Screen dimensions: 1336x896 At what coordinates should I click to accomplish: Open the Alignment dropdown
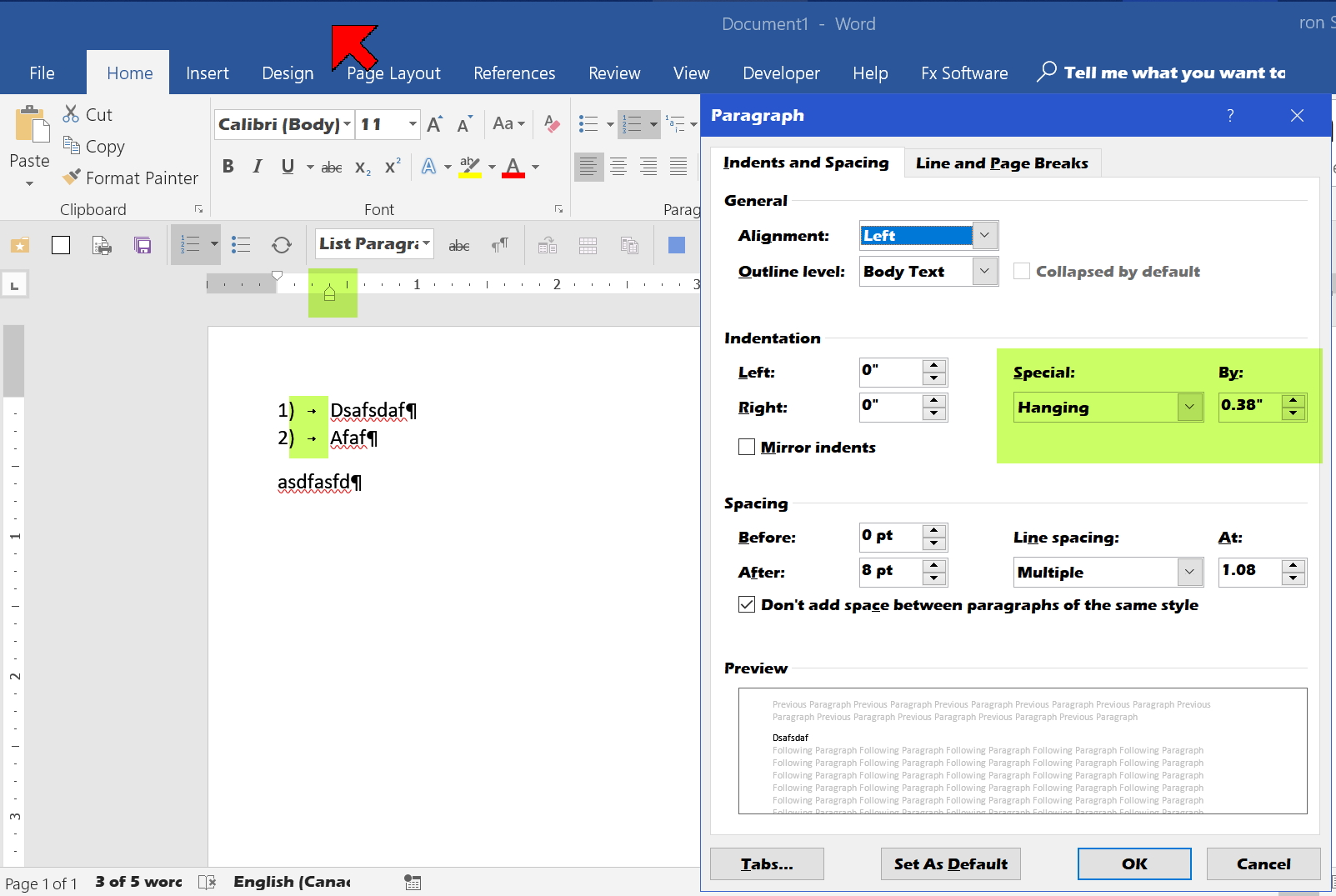click(984, 235)
